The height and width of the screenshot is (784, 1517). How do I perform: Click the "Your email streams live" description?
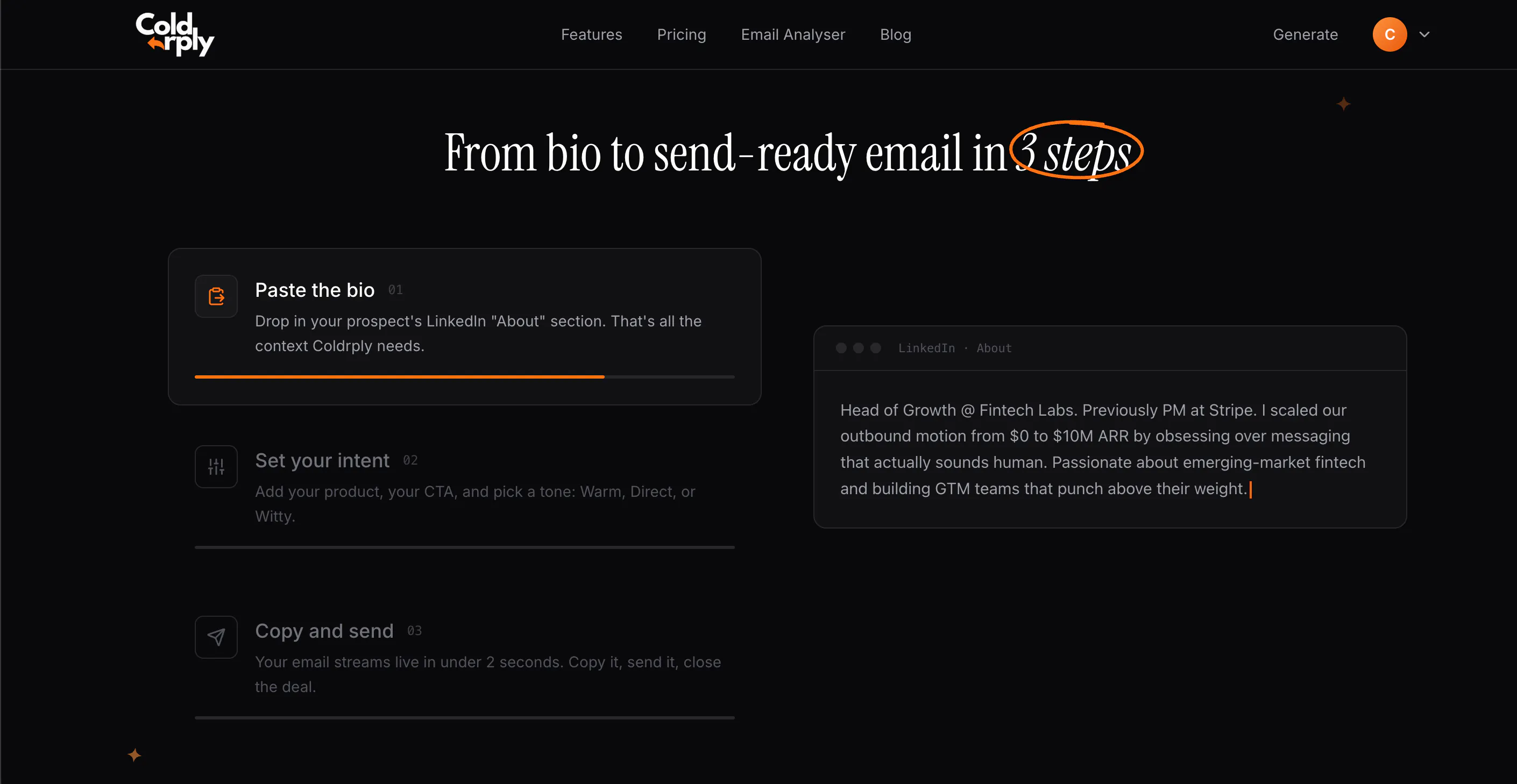click(x=488, y=674)
